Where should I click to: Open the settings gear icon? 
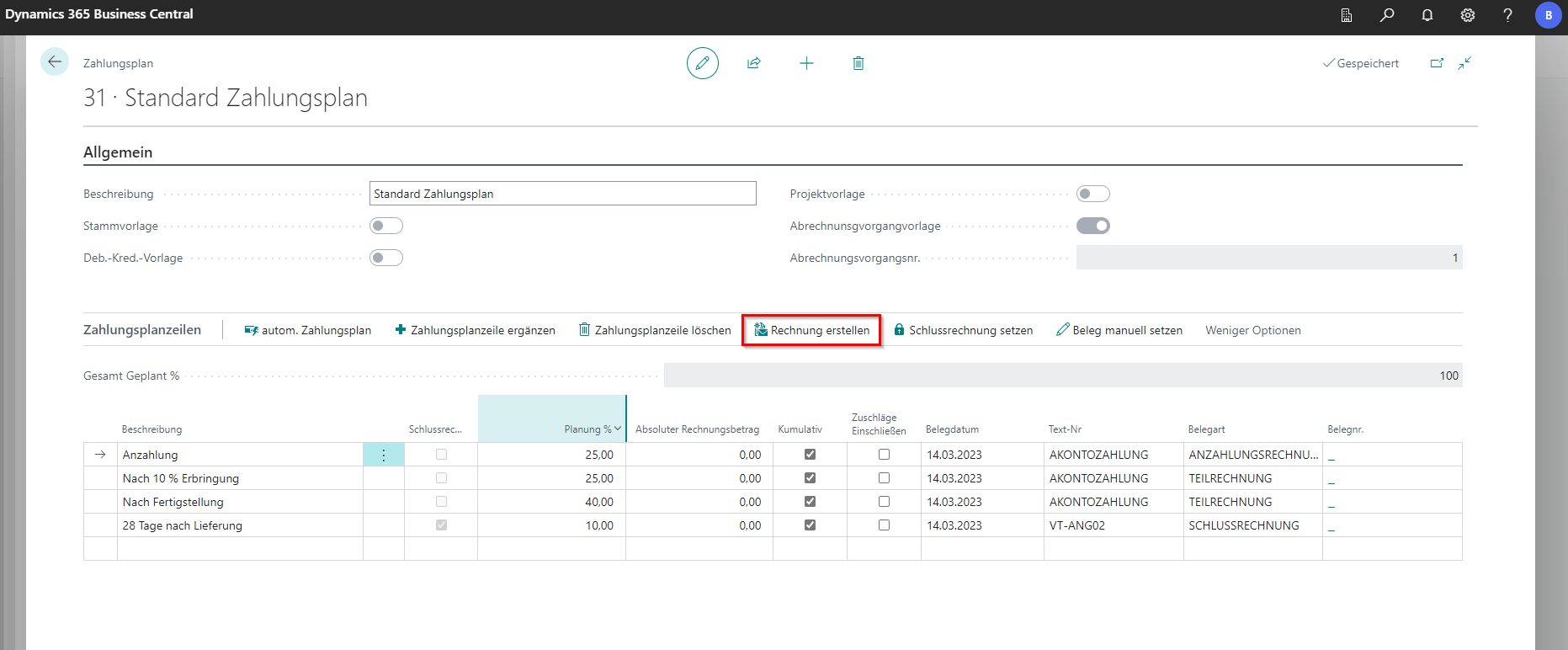[x=1468, y=15]
